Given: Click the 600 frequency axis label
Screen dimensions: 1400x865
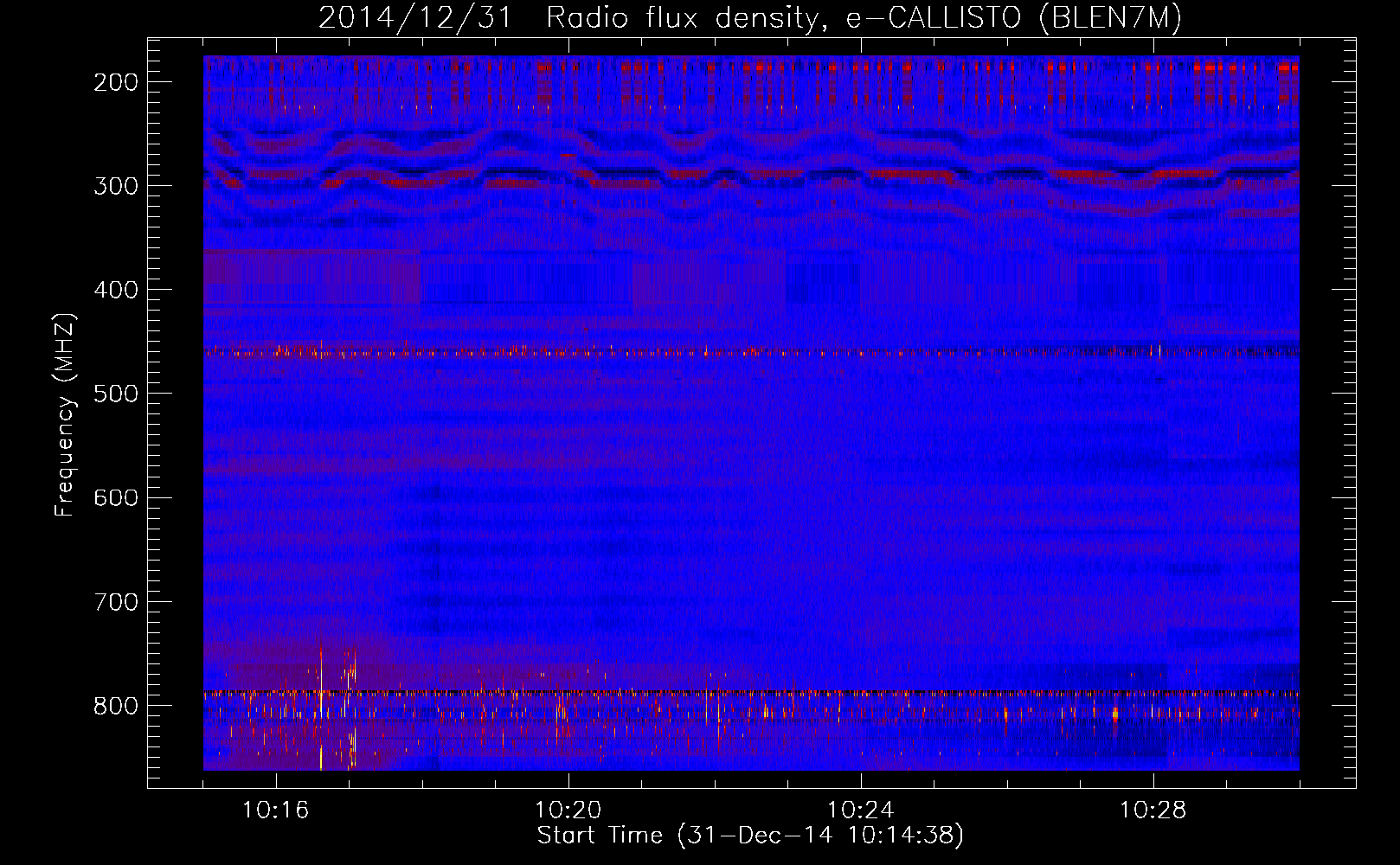Looking at the screenshot, I should (116, 497).
